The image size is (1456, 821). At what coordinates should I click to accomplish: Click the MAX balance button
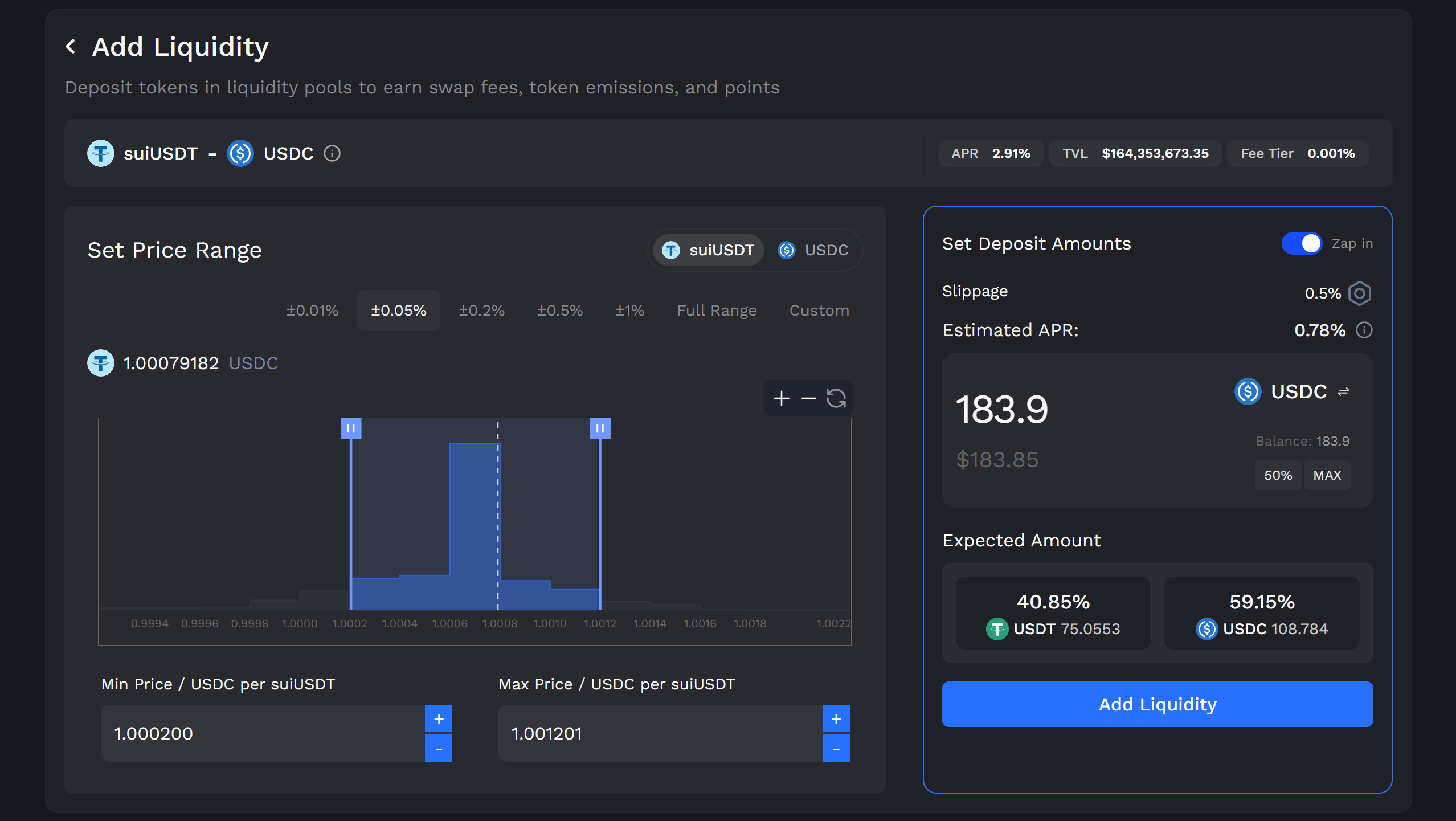1327,475
